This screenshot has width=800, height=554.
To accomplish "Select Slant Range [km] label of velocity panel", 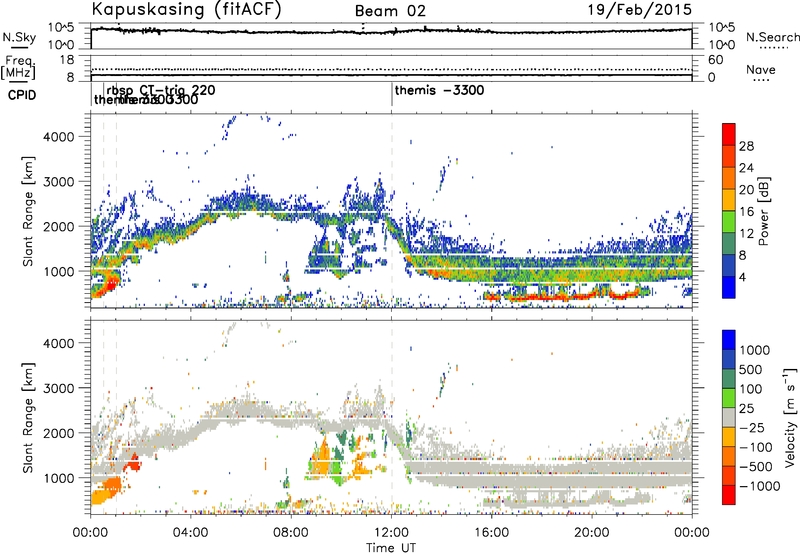I will pyautogui.click(x=28, y=418).
